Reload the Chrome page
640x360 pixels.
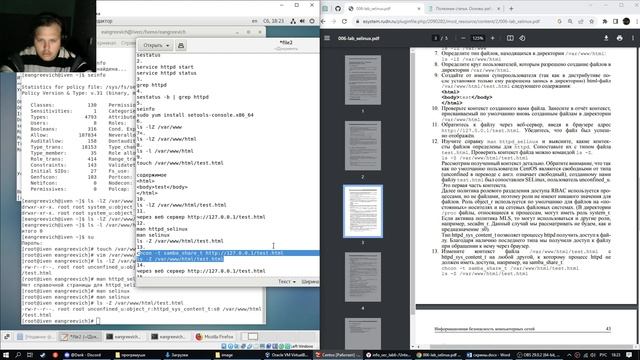click(x=344, y=21)
